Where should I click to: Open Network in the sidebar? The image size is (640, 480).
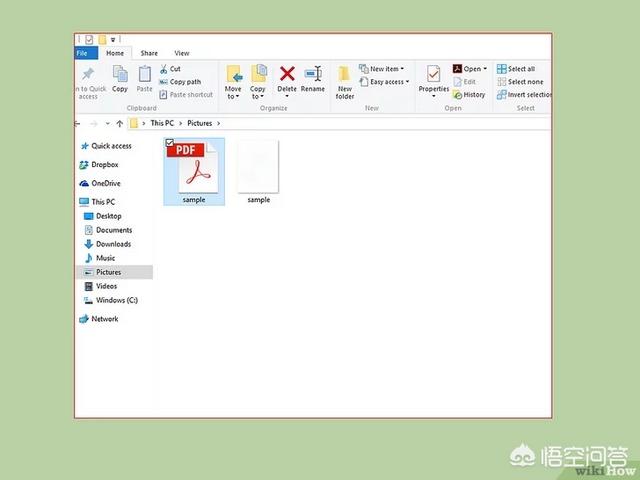click(x=99, y=319)
